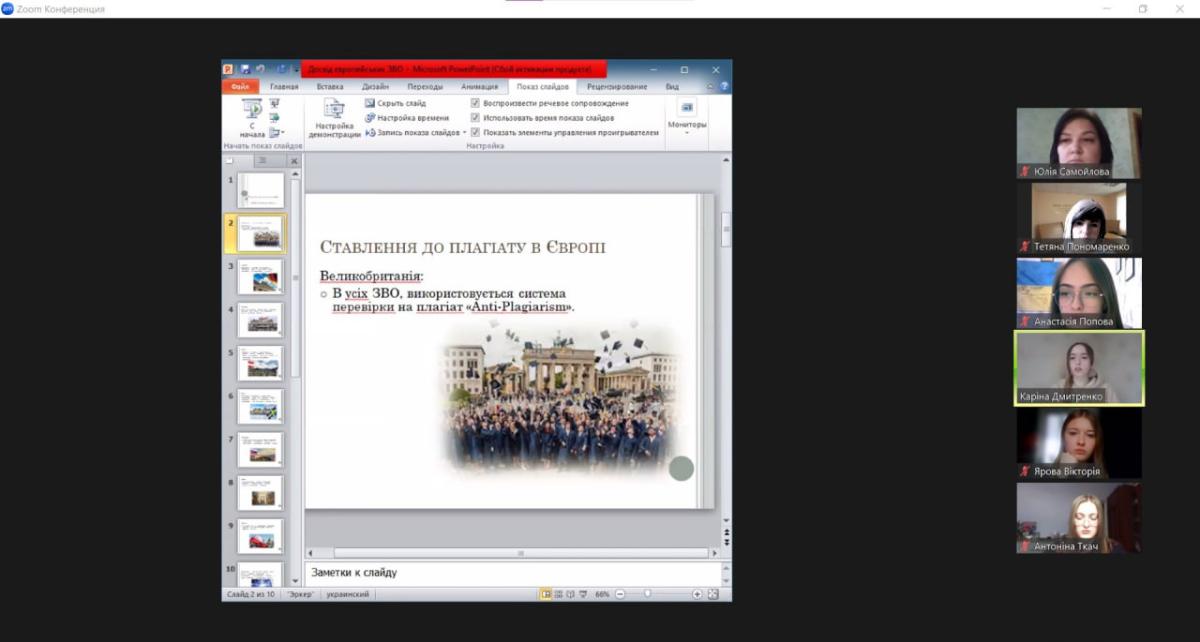Image resolution: width=1200 pixels, height=642 pixels.
Task: Switch to Normal view in status bar
Action: tap(547, 594)
